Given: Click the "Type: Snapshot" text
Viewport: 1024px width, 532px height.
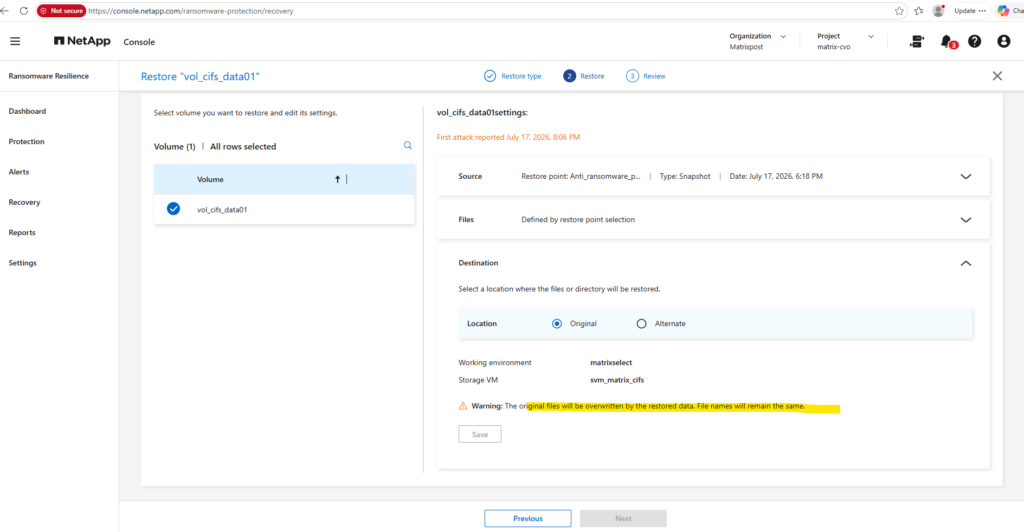Looking at the screenshot, I should 685,176.
